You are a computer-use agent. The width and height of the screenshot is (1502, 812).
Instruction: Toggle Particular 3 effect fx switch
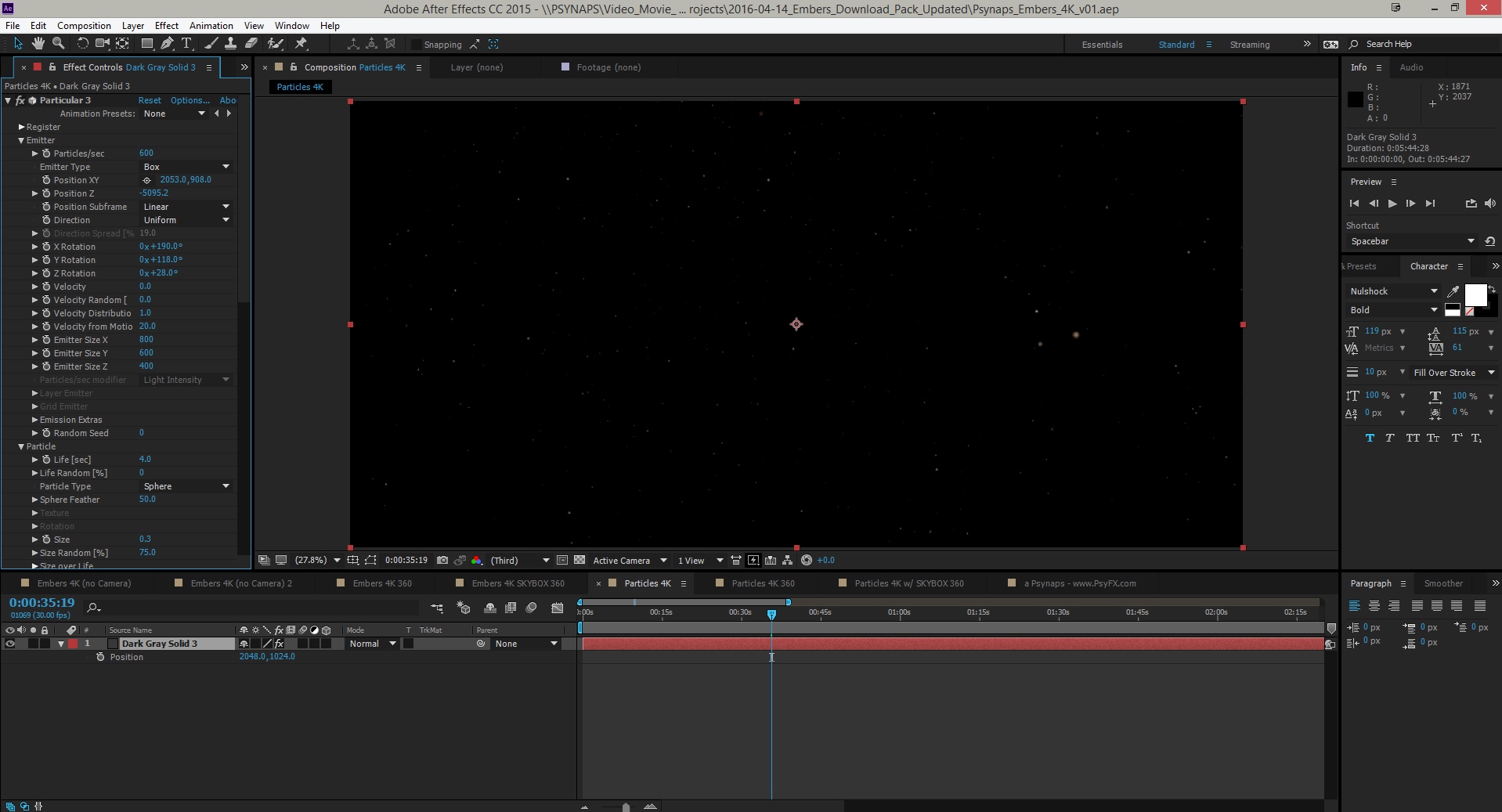point(20,100)
